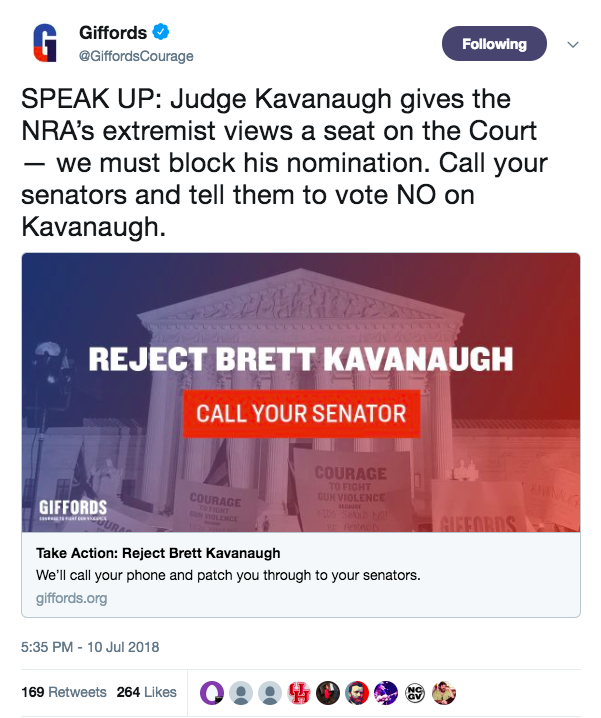Open the last avatar of man in green shirt

pos(444,692)
